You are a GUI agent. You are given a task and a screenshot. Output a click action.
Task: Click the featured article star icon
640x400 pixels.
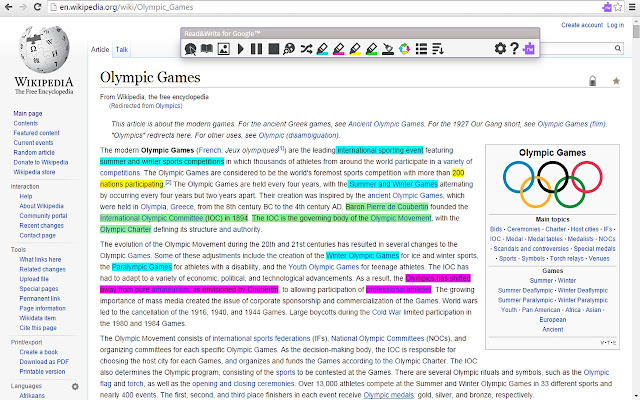(616, 81)
